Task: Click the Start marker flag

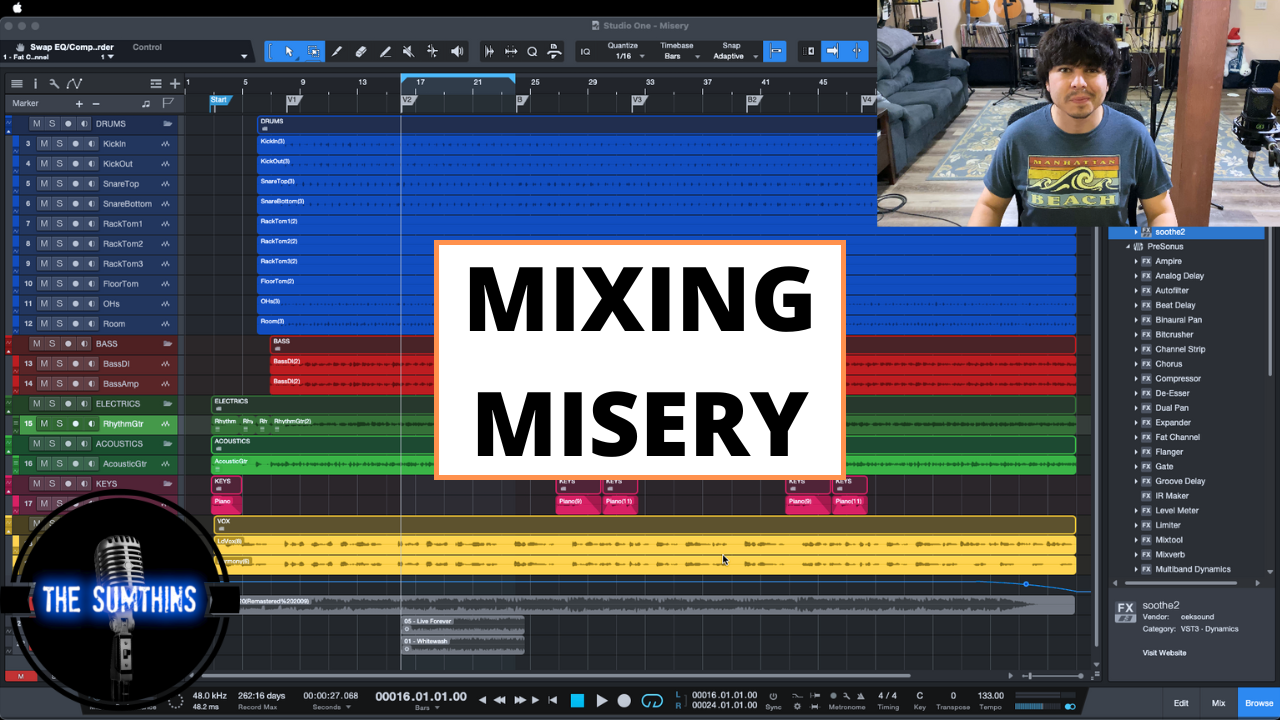Action: pos(219,100)
